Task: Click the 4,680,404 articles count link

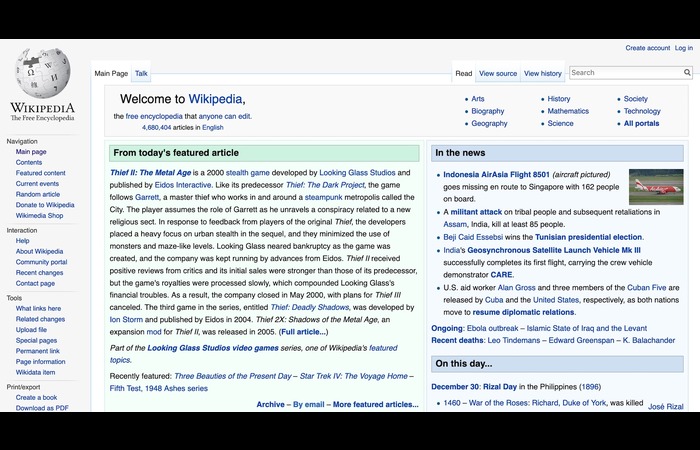Action: click(x=156, y=128)
